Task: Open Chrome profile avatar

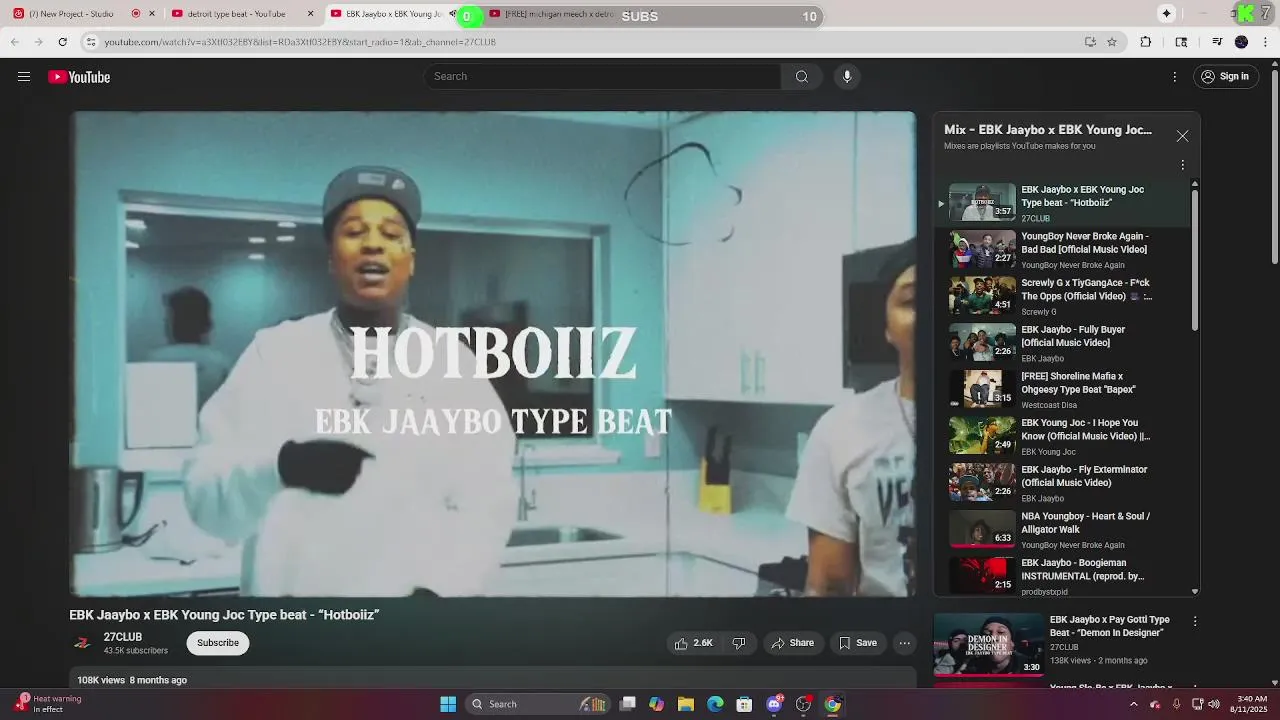Action: [x=1241, y=42]
